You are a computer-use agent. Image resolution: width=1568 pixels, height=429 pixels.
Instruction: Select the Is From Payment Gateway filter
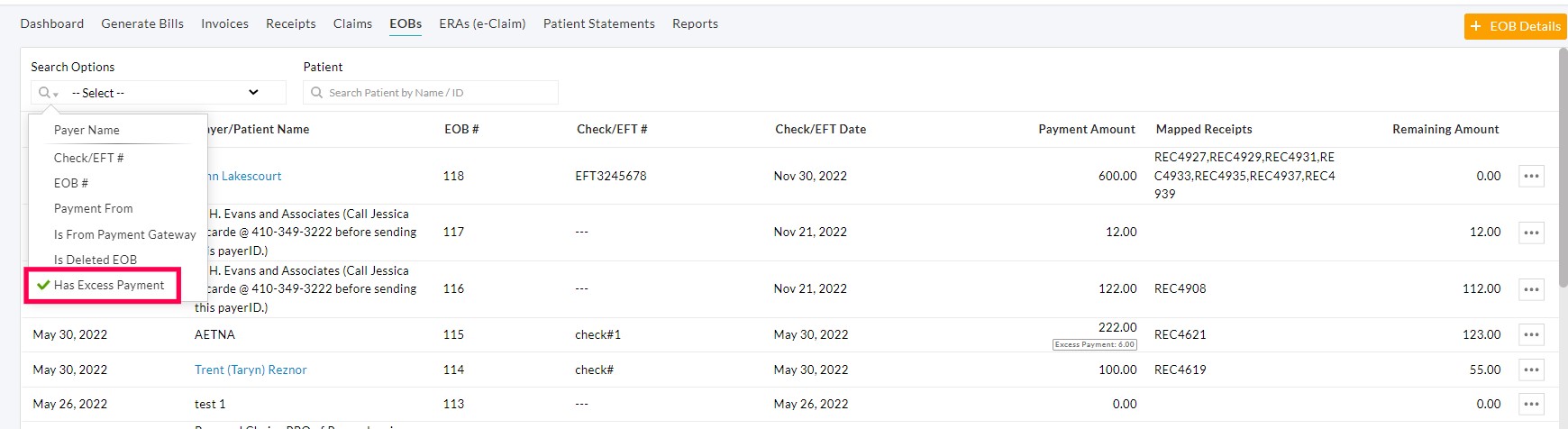click(124, 234)
